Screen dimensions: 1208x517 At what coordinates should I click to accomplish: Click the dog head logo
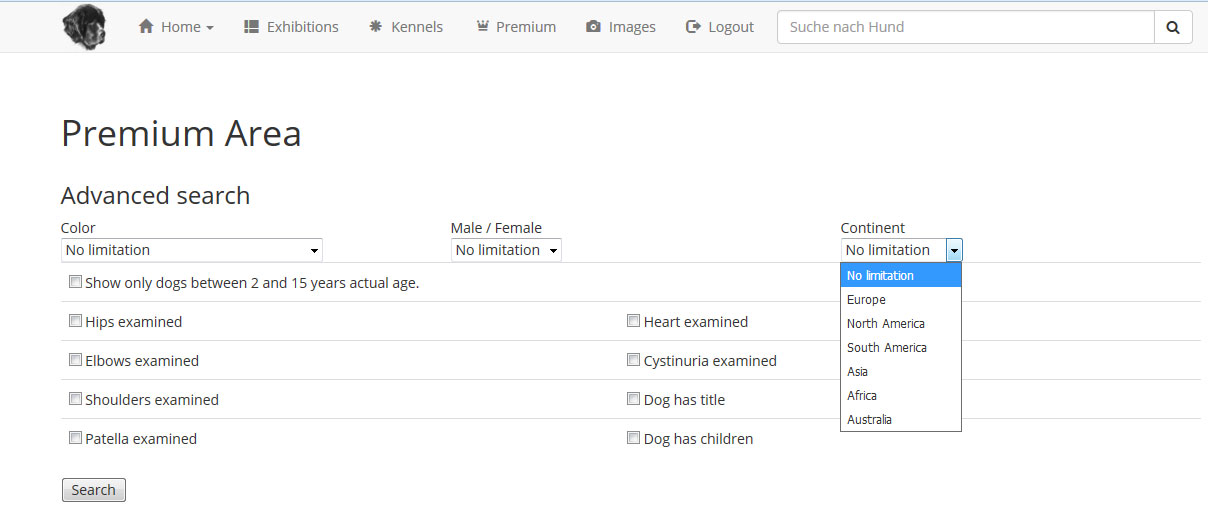[x=84, y=27]
